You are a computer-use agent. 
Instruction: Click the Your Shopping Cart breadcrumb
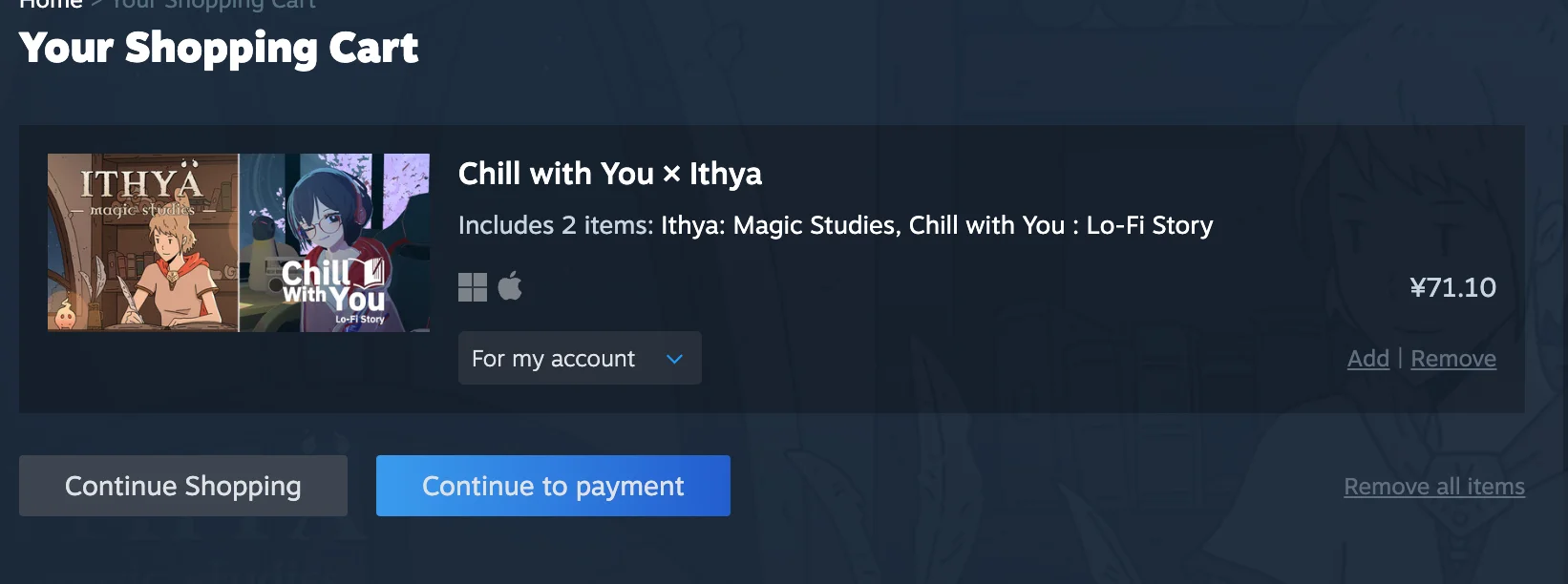tap(214, 4)
